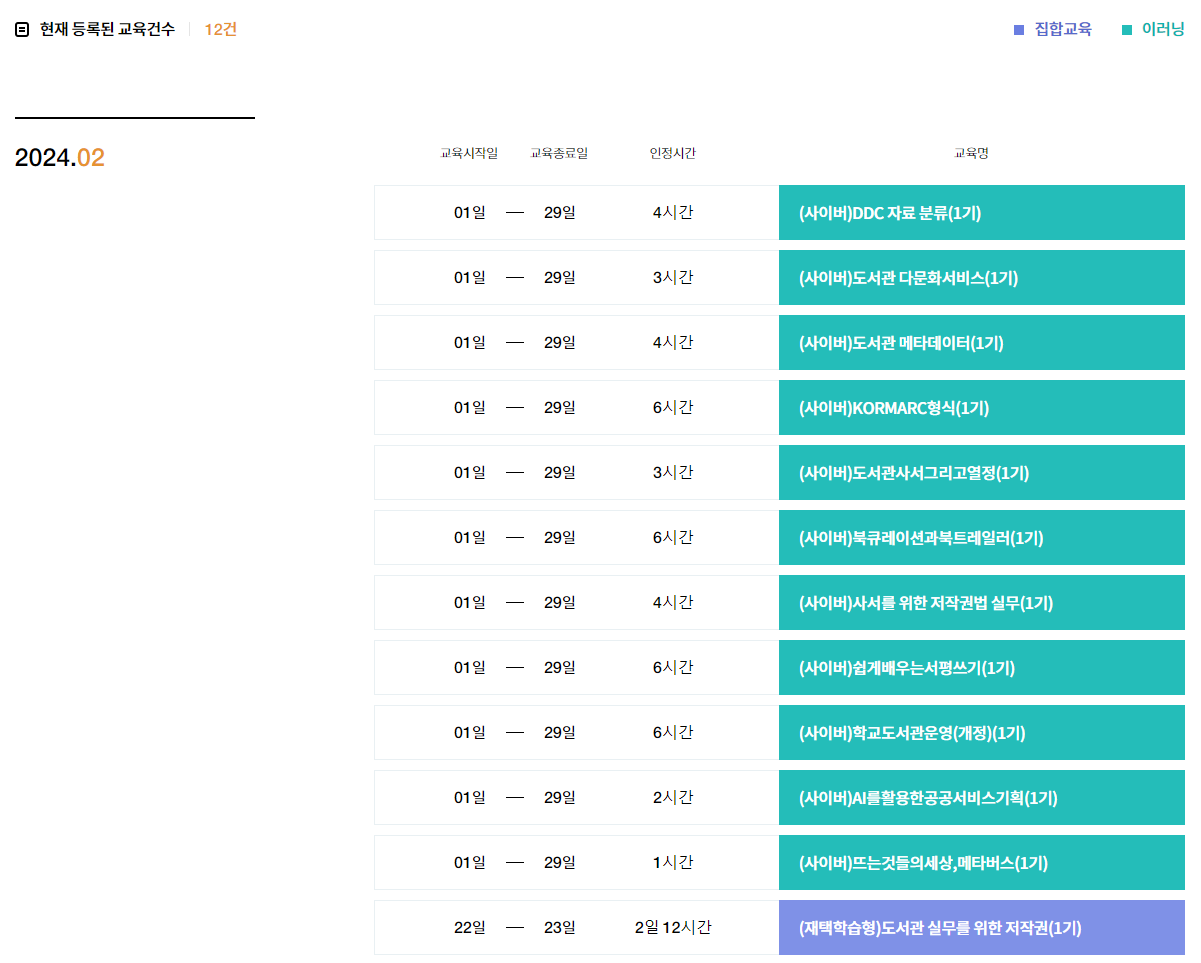Open (재택학습형)도서관 실무를 위한 저작권(1기) course
Image resolution: width=1201 pixels, height=963 pixels.
point(982,928)
